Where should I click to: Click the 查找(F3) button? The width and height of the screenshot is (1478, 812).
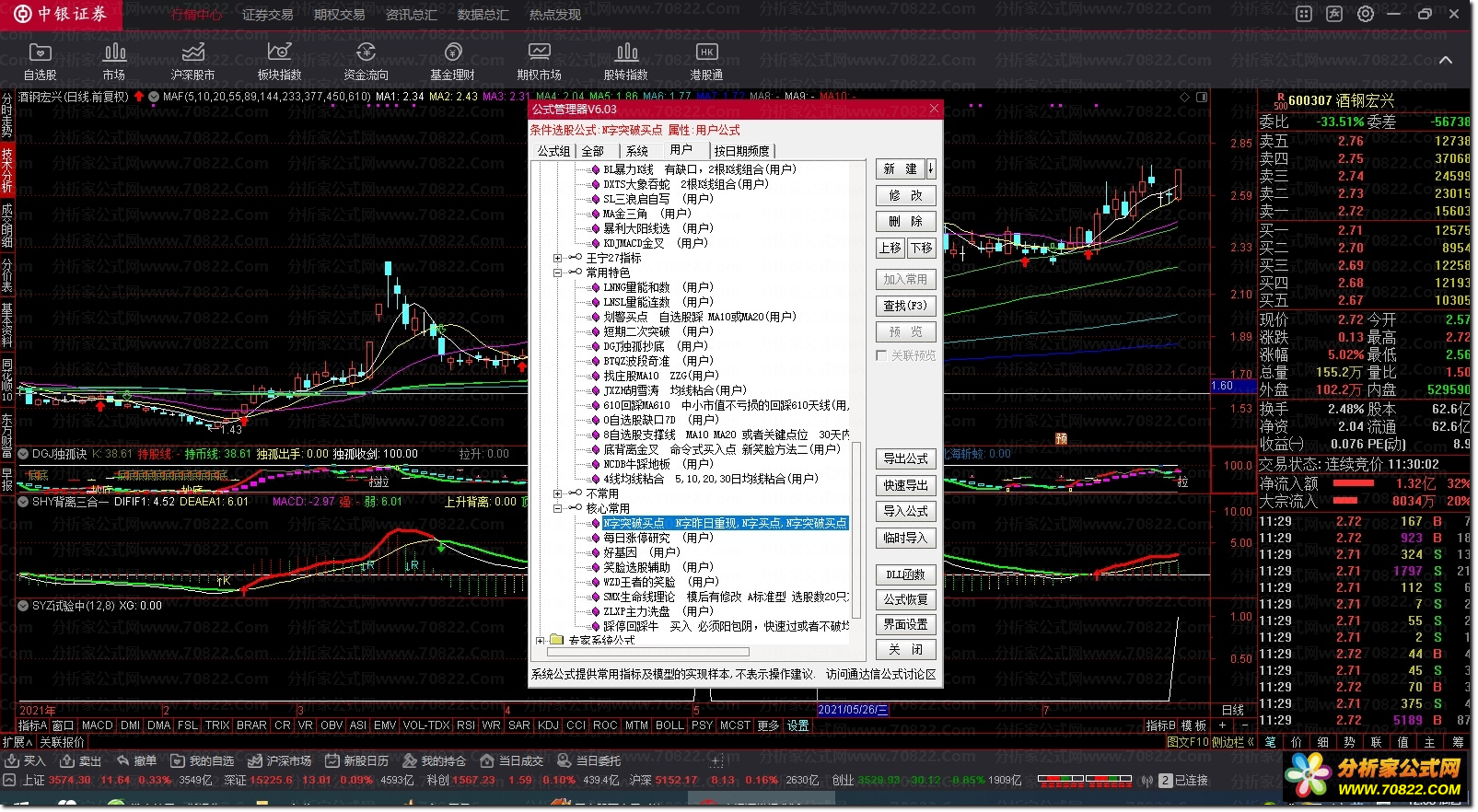click(x=906, y=306)
